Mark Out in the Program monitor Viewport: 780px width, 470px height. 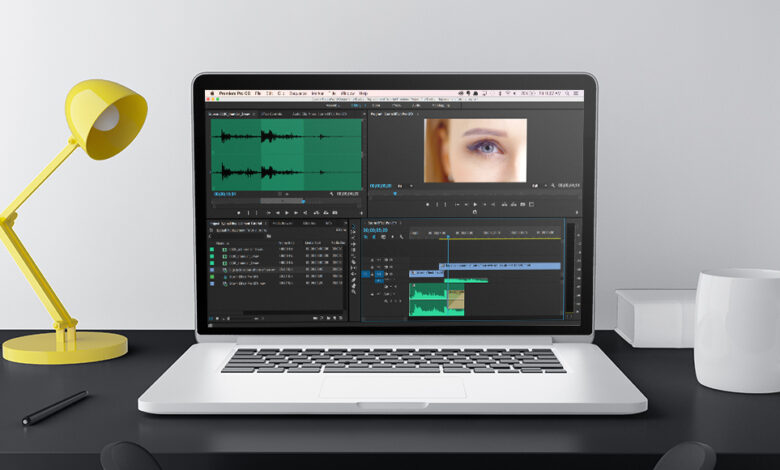[x=445, y=204]
